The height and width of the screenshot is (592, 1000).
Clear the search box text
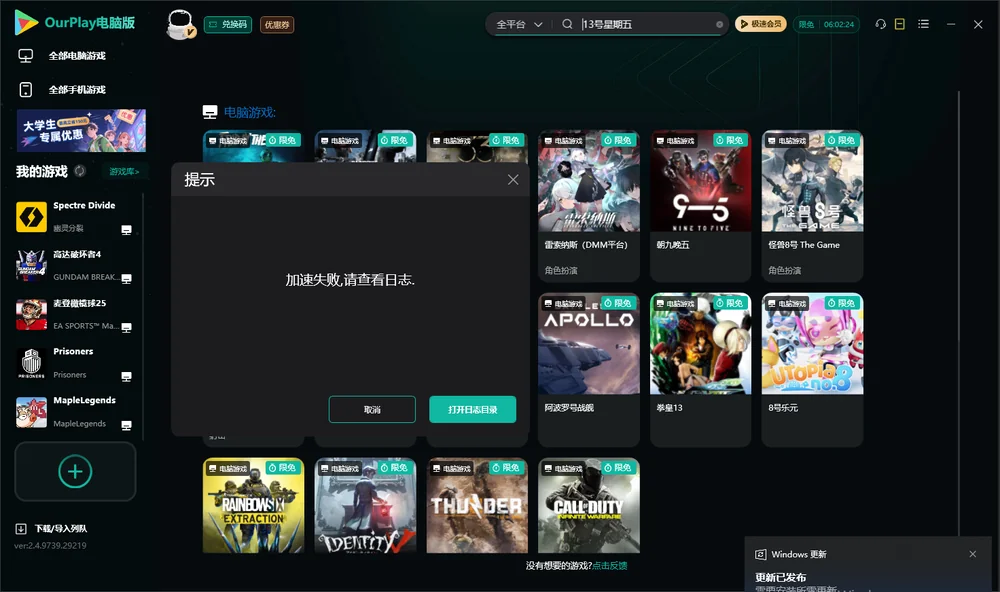pyautogui.click(x=719, y=24)
